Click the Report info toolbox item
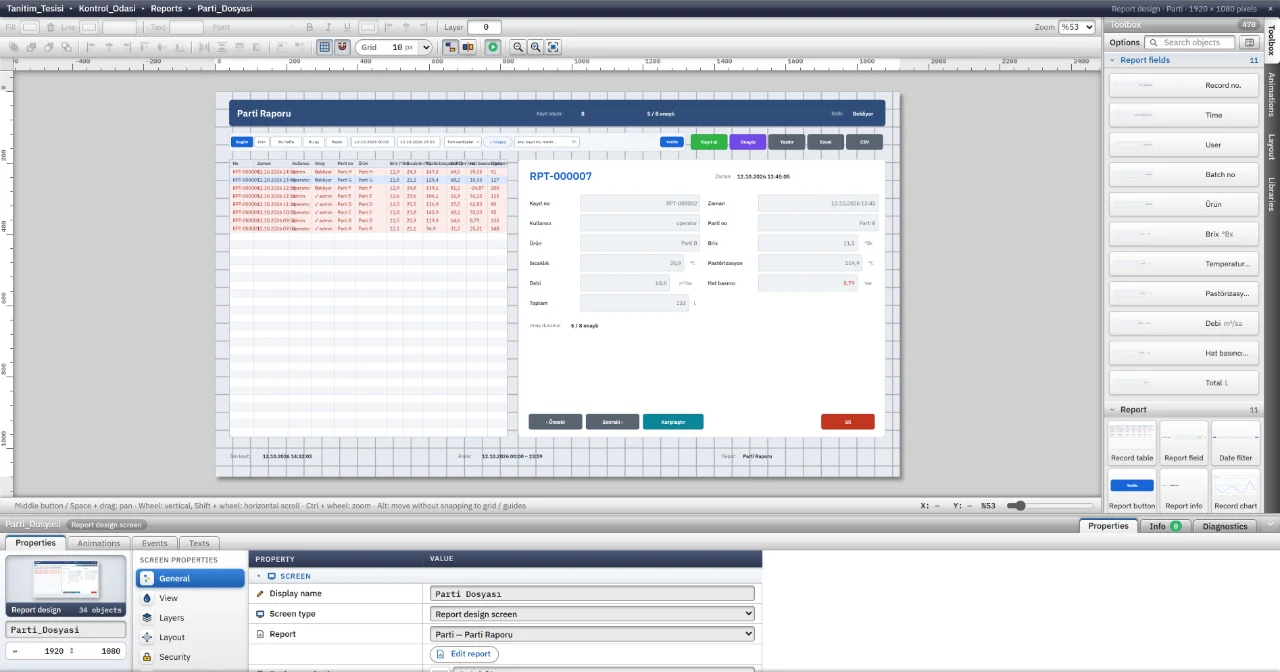Viewport: 1280px width, 672px height. (x=1184, y=490)
